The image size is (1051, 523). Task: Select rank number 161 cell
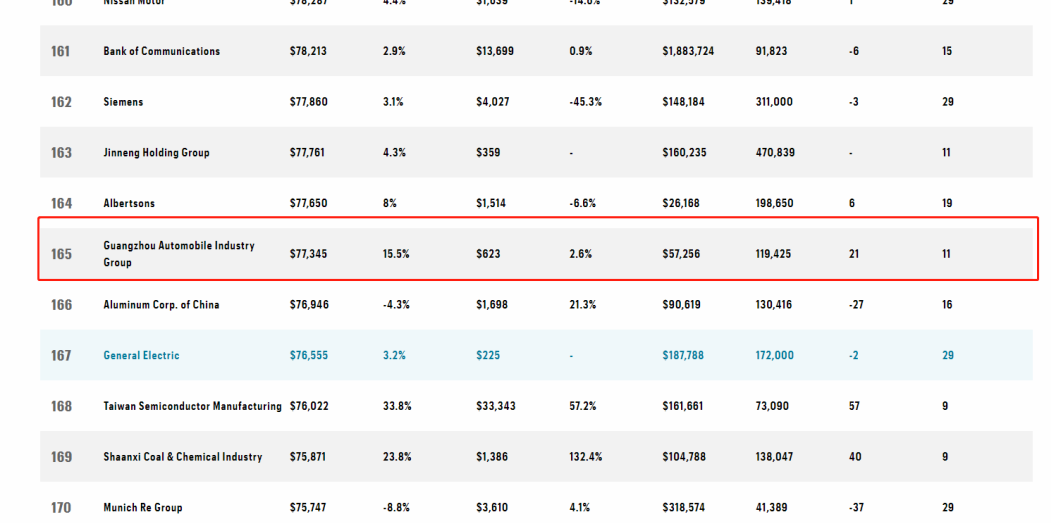click(x=61, y=51)
